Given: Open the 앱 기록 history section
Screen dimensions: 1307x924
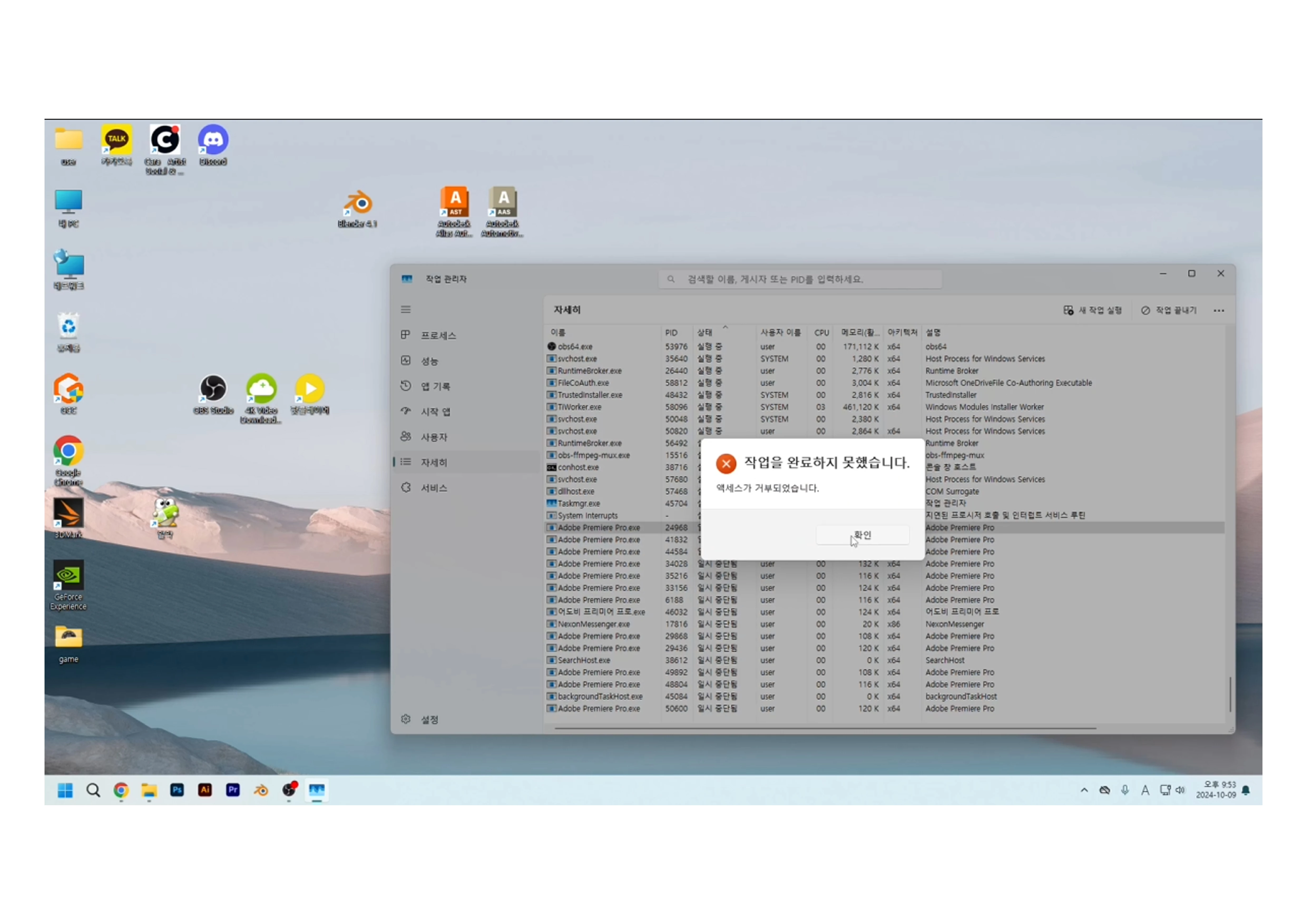Looking at the screenshot, I should point(435,386).
